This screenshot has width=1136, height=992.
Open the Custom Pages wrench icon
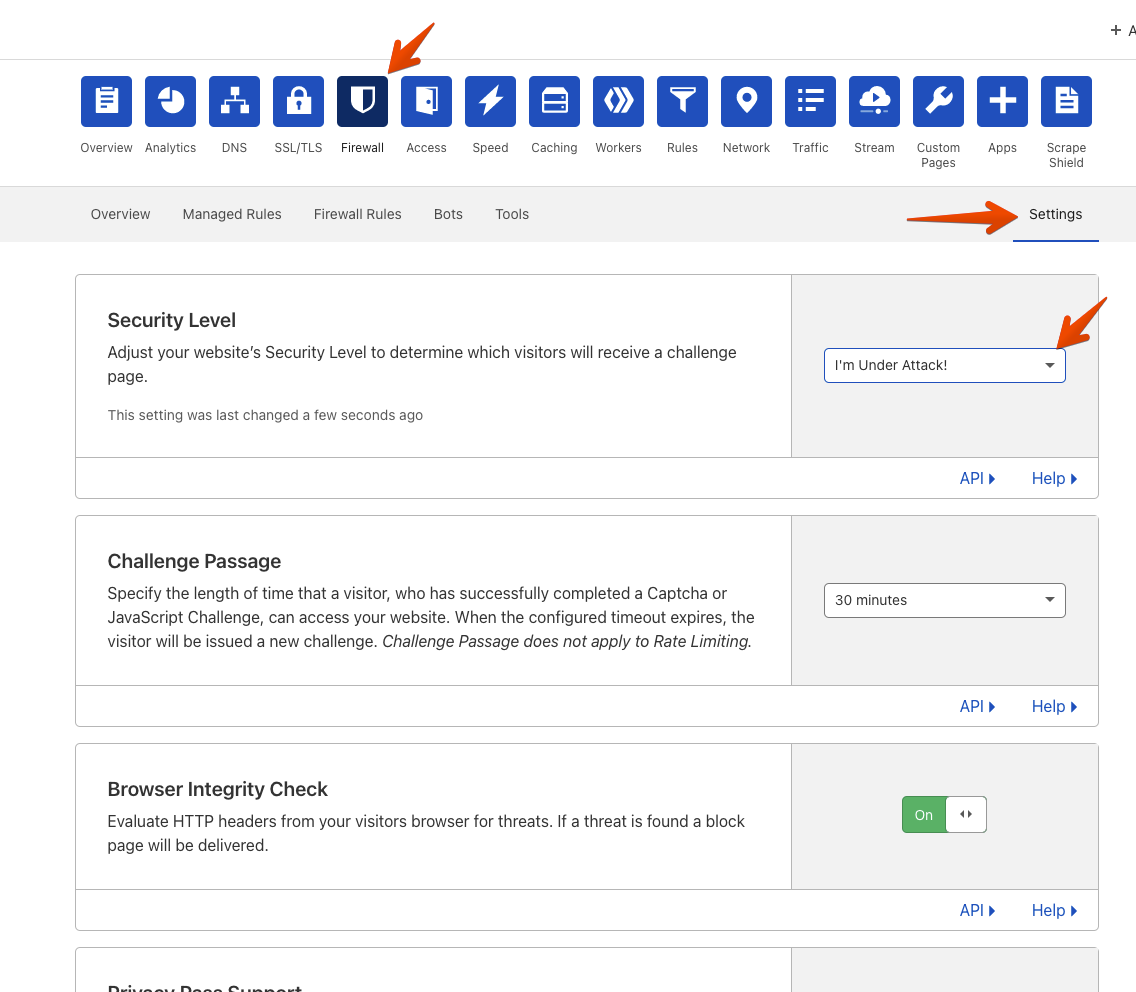click(938, 101)
